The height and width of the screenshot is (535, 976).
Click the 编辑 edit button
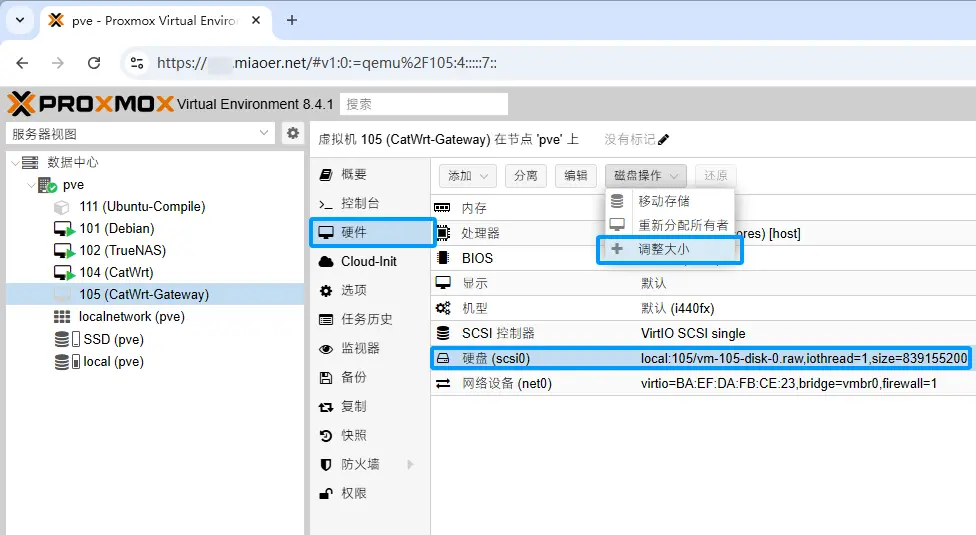pos(576,176)
